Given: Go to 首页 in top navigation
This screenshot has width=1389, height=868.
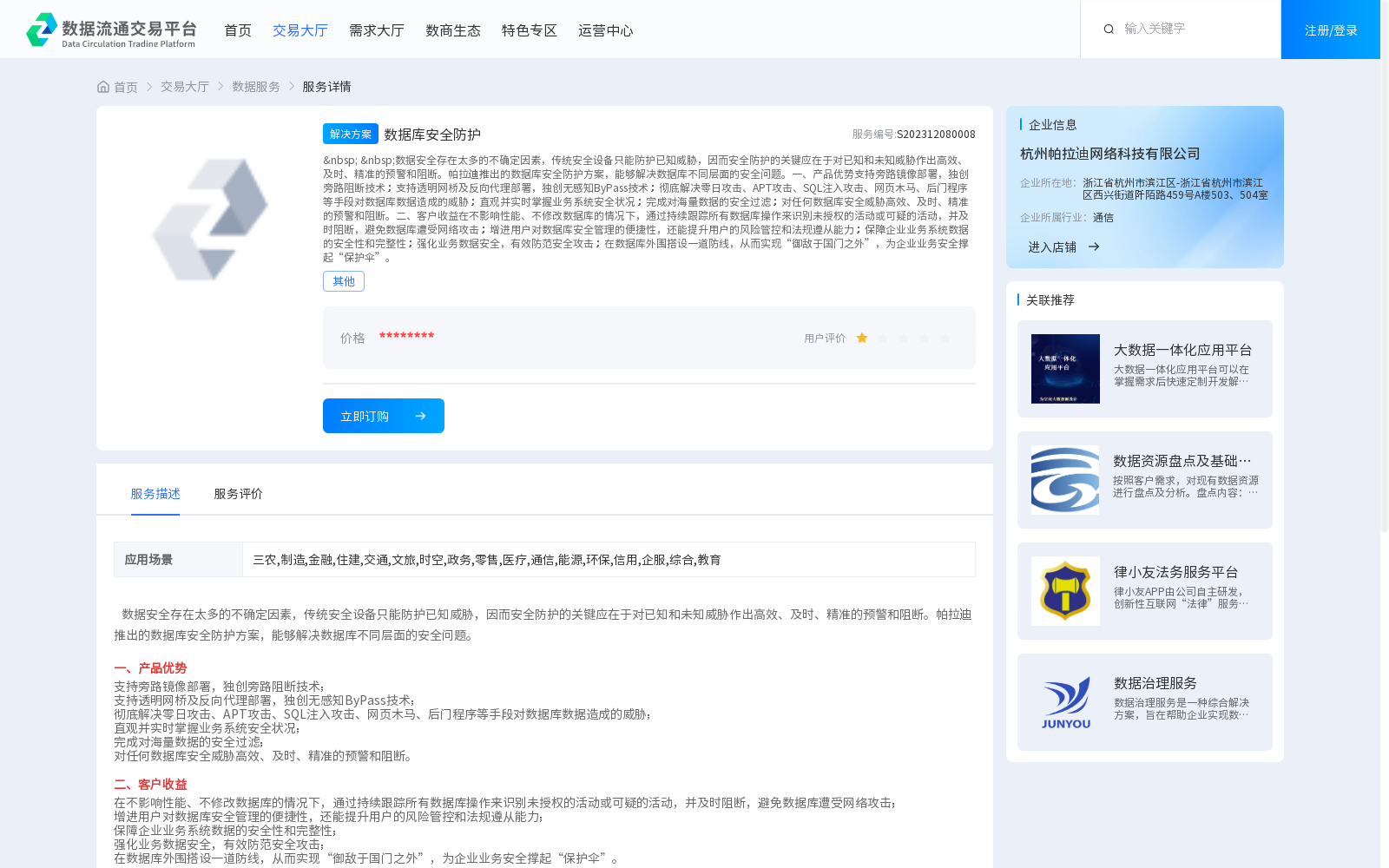Looking at the screenshot, I should pos(238,30).
